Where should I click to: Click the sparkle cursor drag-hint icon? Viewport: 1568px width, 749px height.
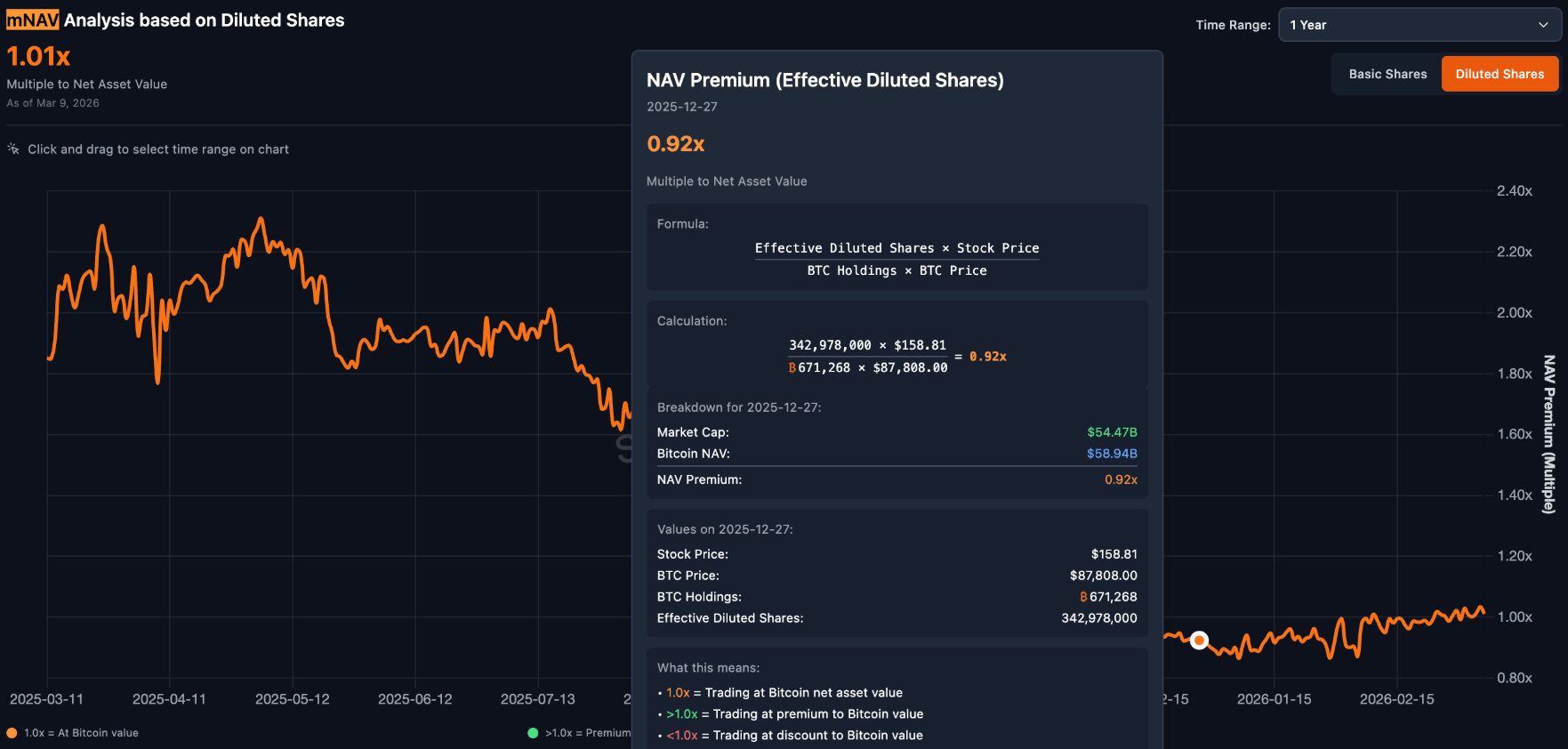pyautogui.click(x=13, y=149)
